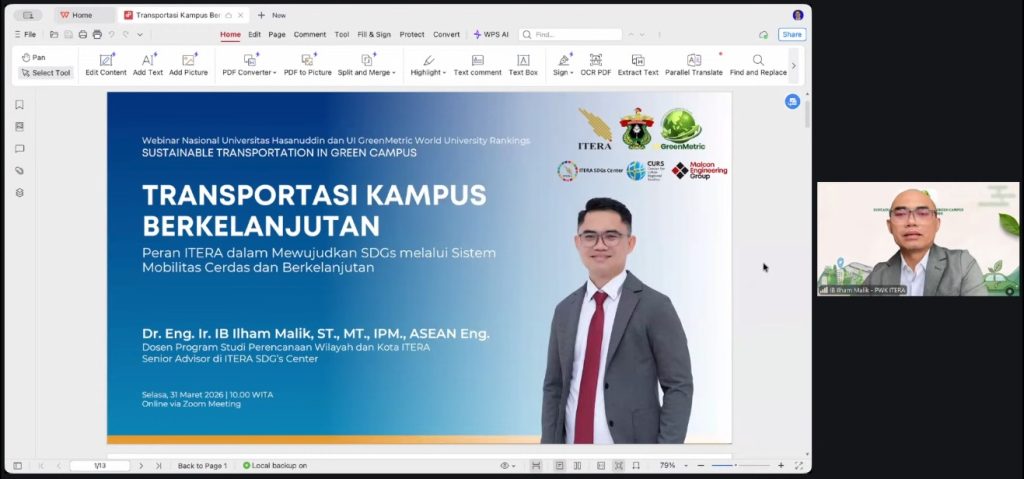Click the Add Picture tool
The height and width of the screenshot is (479, 1024).
[x=188, y=65]
